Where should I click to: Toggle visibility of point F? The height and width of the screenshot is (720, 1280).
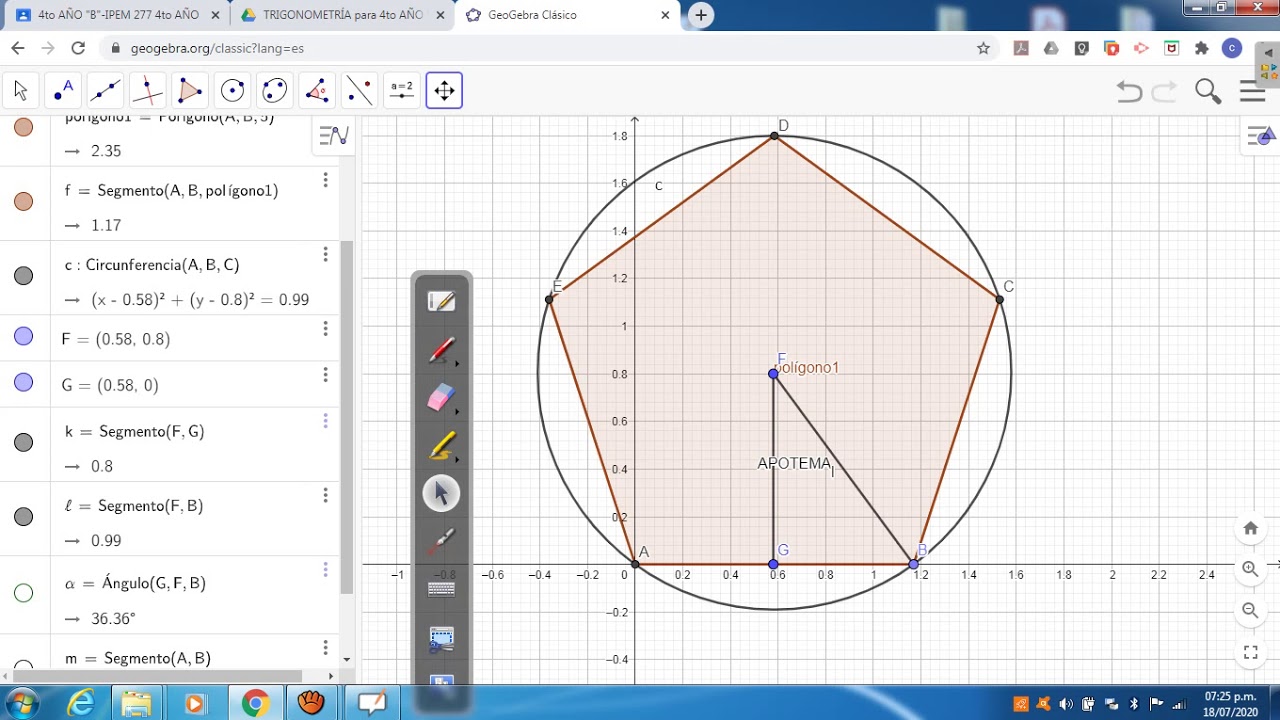[24, 337]
